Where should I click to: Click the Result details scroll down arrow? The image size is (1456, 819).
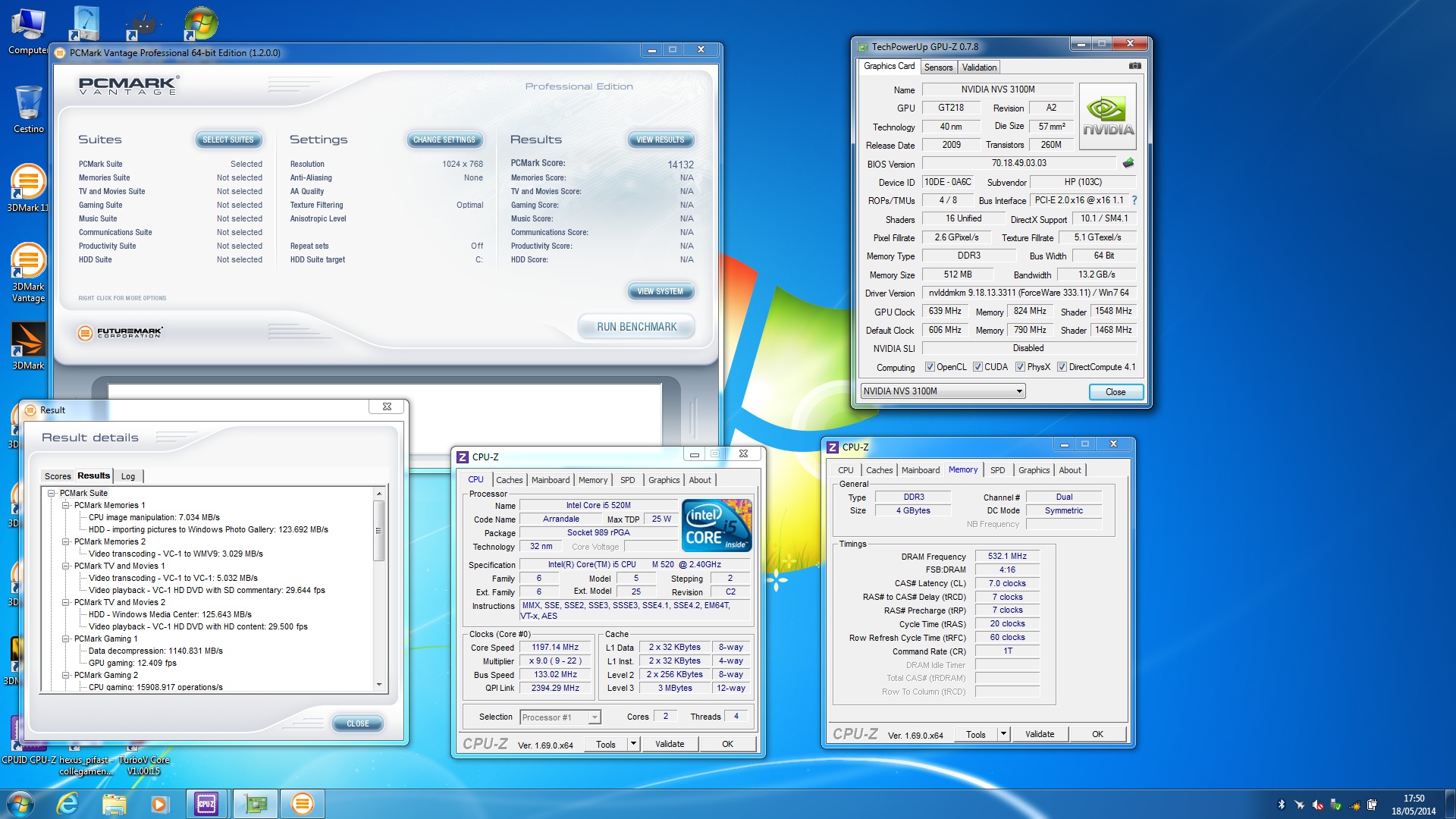coord(379,684)
